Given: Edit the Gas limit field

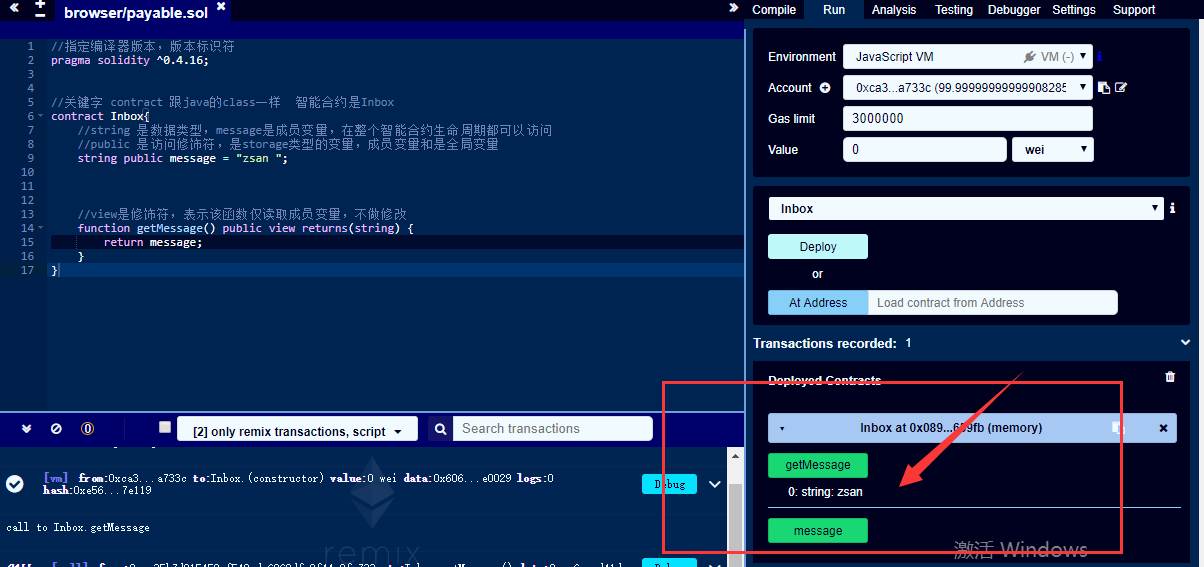Looking at the screenshot, I should [968, 118].
